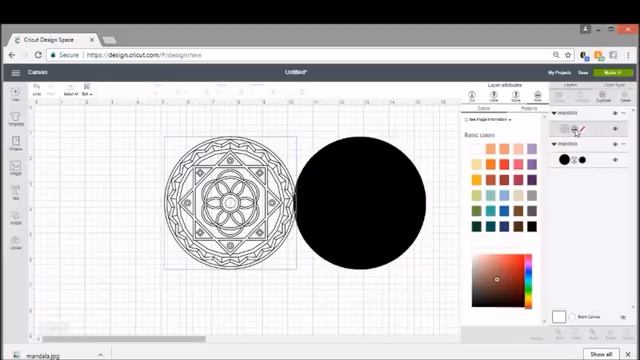Viewport: 640px width, 360px height.
Task: Switch to the Layers tab
Action: click(570, 85)
